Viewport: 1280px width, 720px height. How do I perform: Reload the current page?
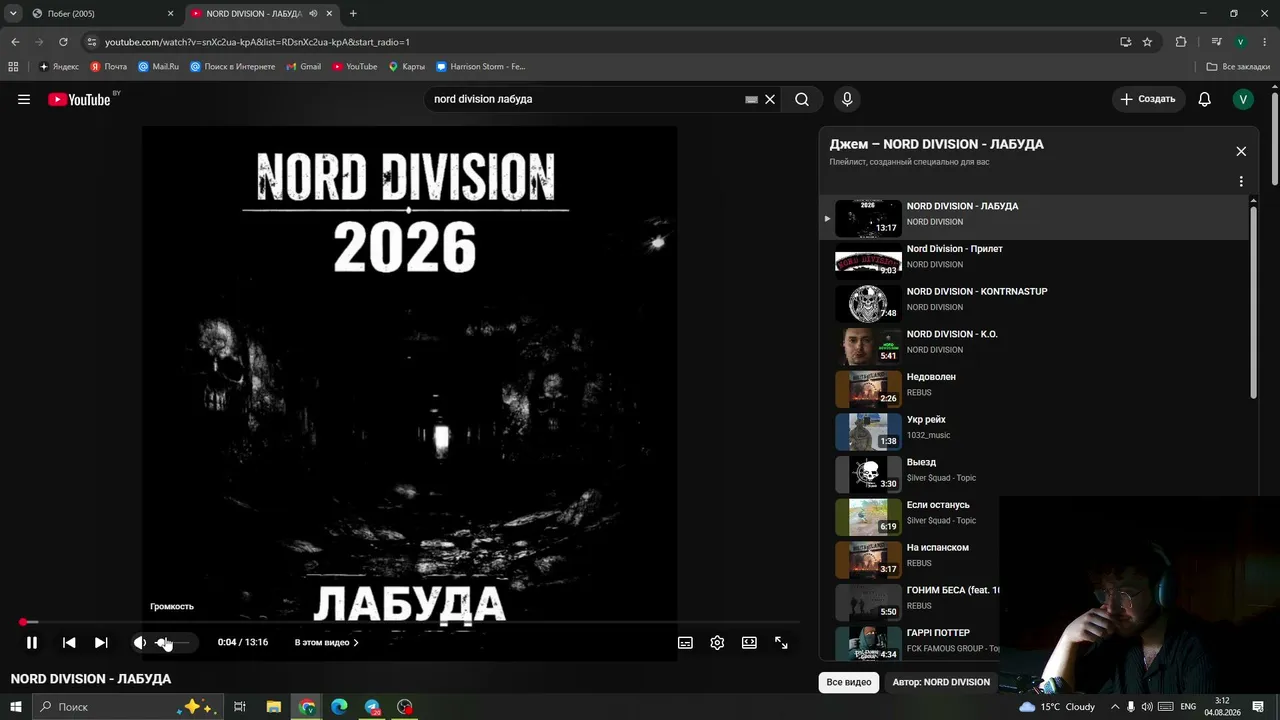click(63, 42)
